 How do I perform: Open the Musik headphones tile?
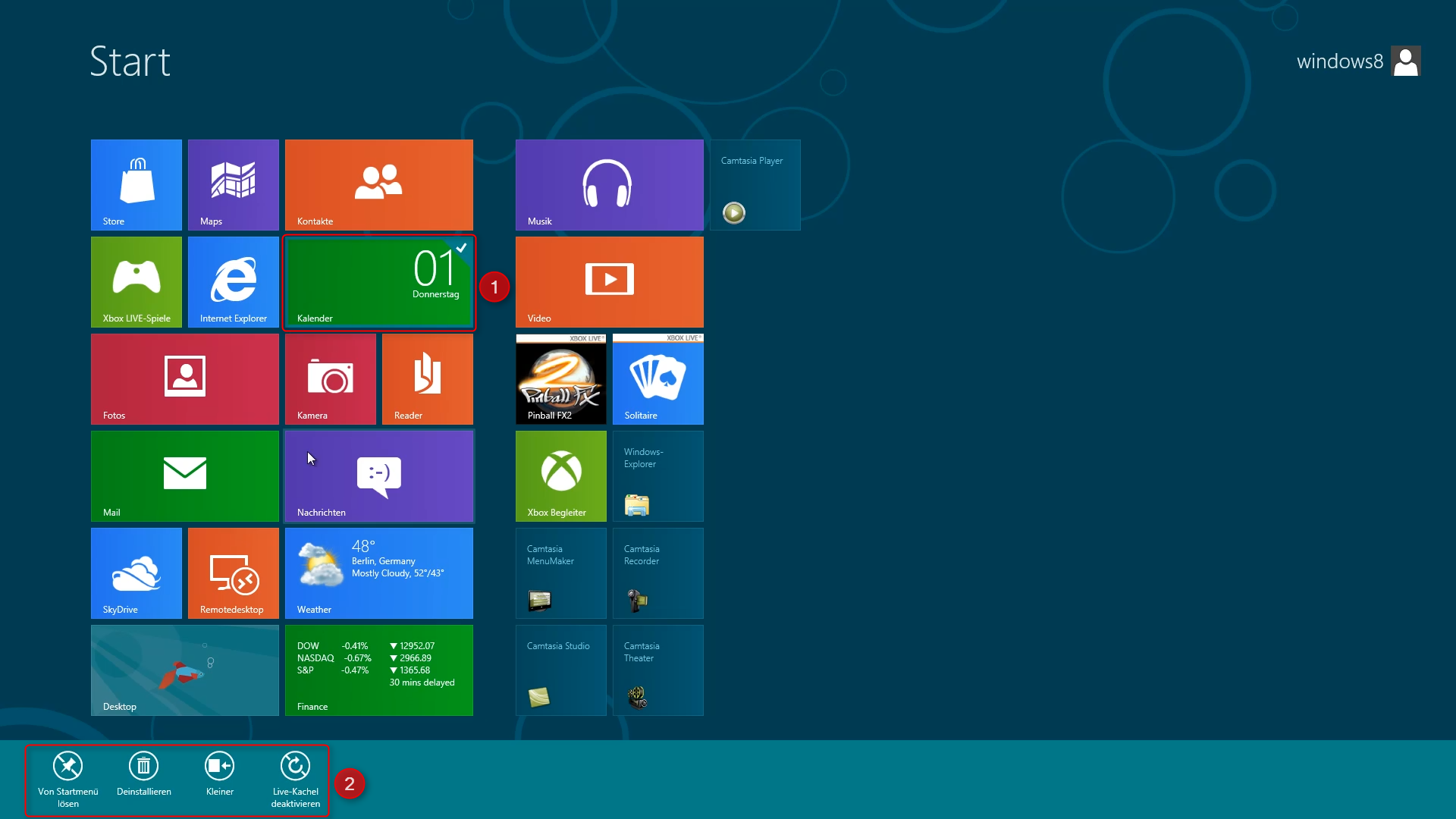610,185
